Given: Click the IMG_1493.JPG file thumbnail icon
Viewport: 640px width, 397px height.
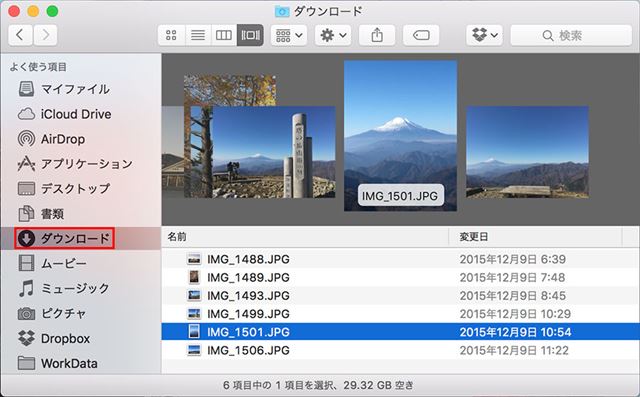Looking at the screenshot, I should 194,295.
